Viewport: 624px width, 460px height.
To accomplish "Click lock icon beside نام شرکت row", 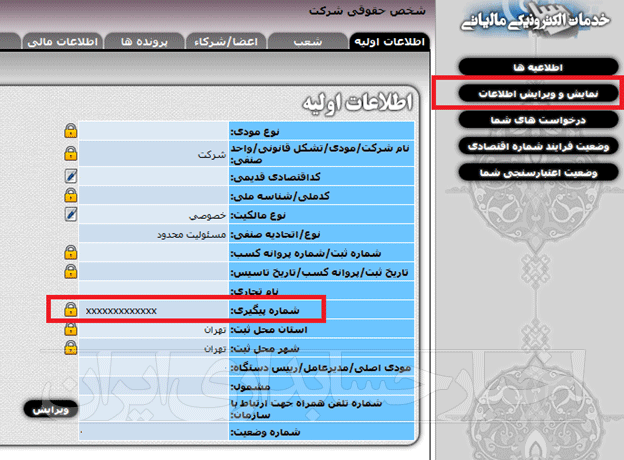I will click(x=71, y=154).
